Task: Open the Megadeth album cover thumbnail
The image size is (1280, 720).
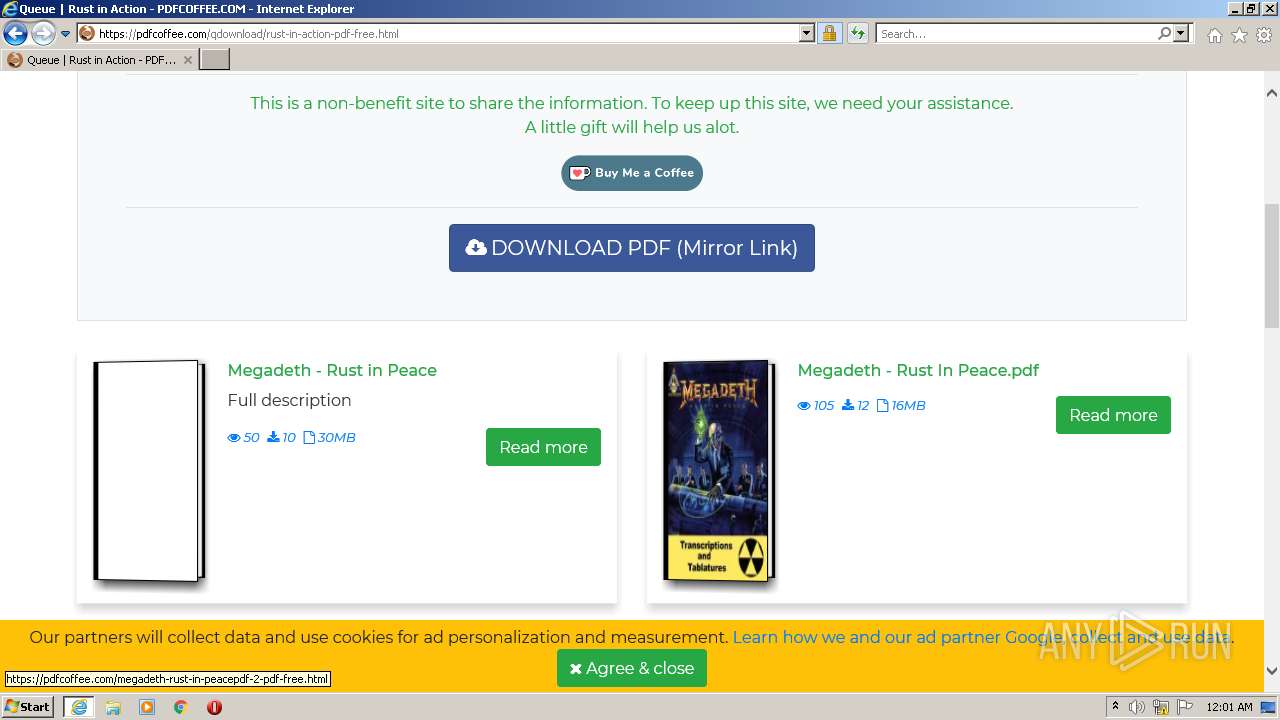Action: pos(719,471)
